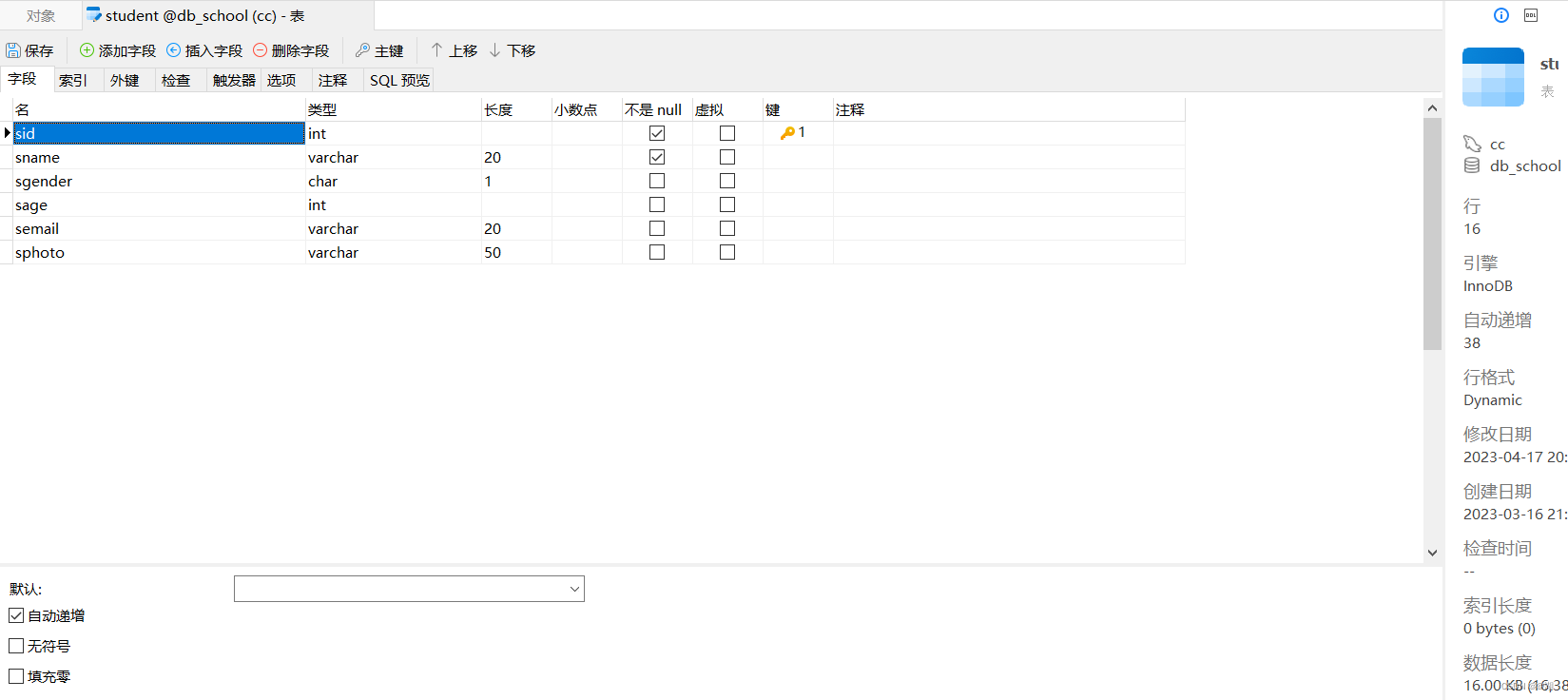The image size is (1568, 700).
Task: Enable Not null for sage field
Action: point(657,204)
